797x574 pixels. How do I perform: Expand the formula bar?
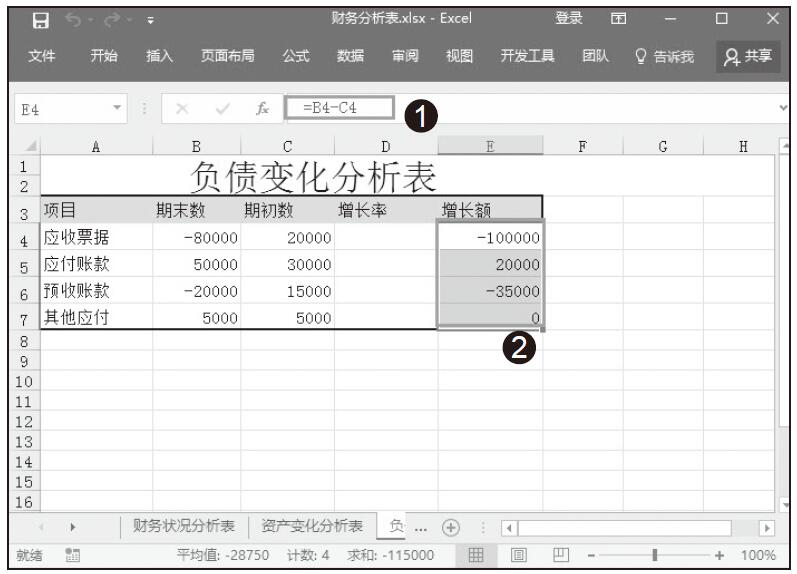point(782,107)
